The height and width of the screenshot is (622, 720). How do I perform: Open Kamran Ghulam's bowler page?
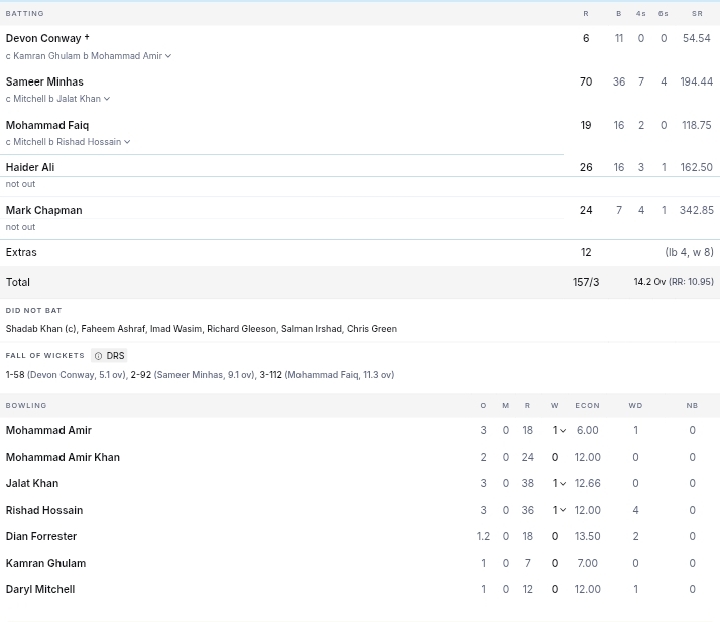[45, 564]
